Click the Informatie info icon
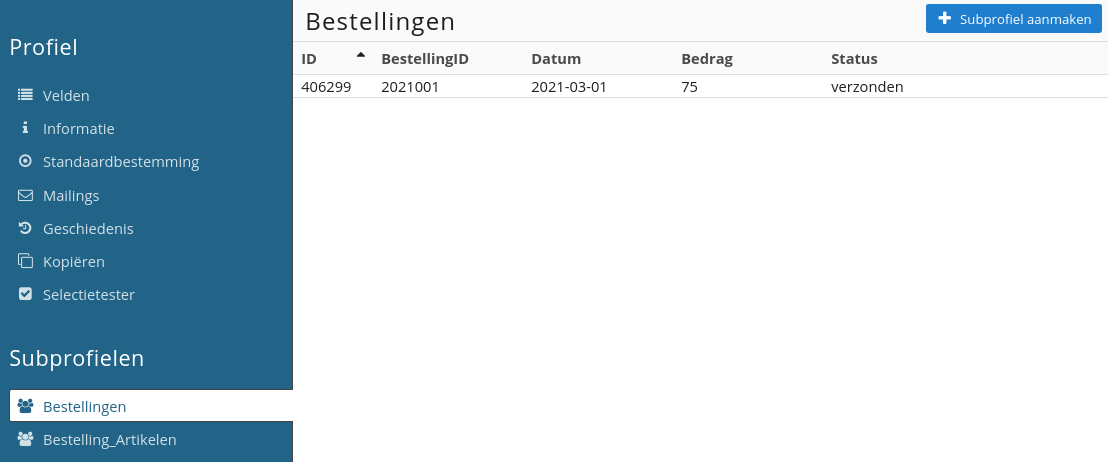 (x=25, y=128)
